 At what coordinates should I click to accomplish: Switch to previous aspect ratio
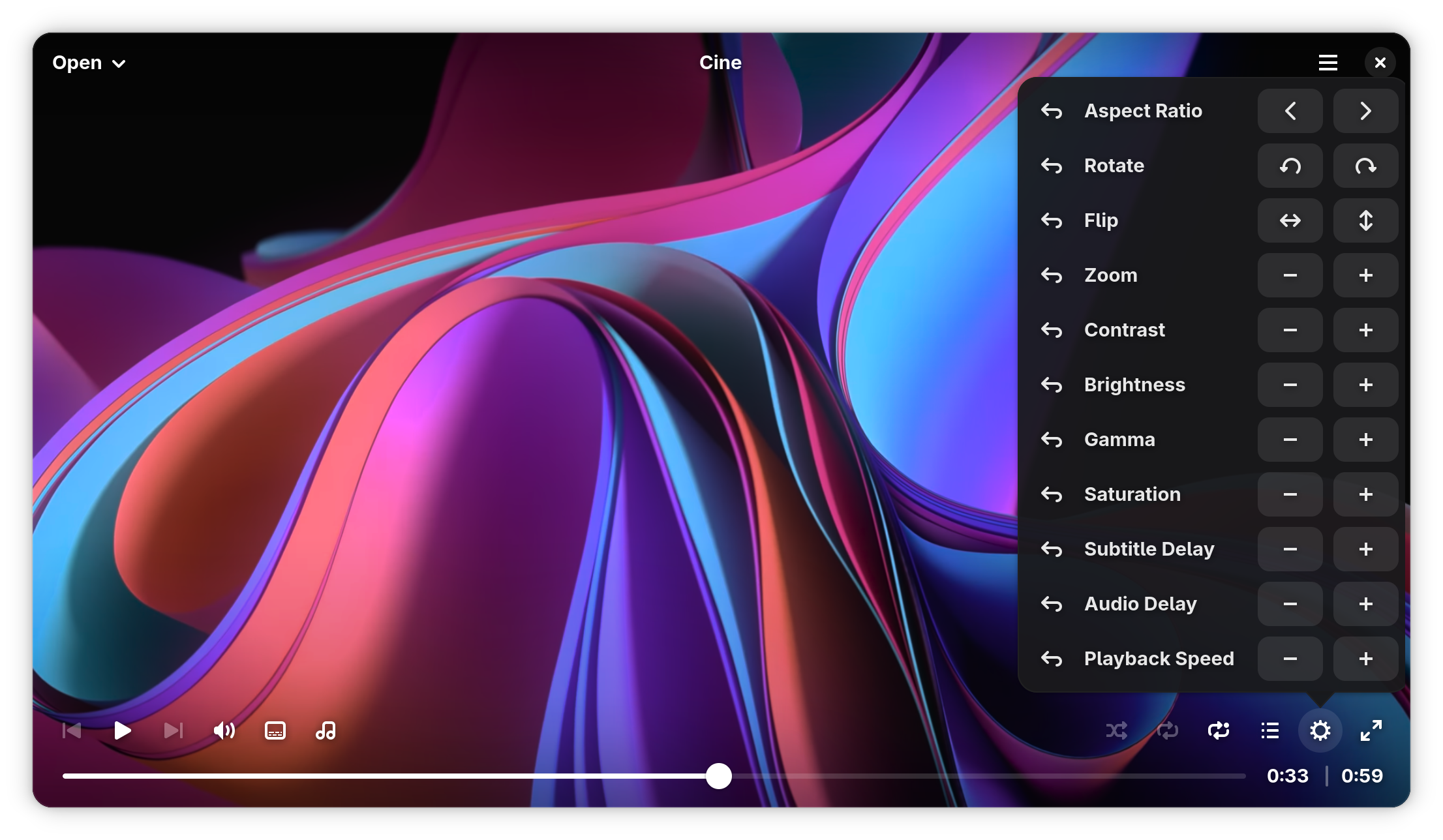[x=1290, y=111]
